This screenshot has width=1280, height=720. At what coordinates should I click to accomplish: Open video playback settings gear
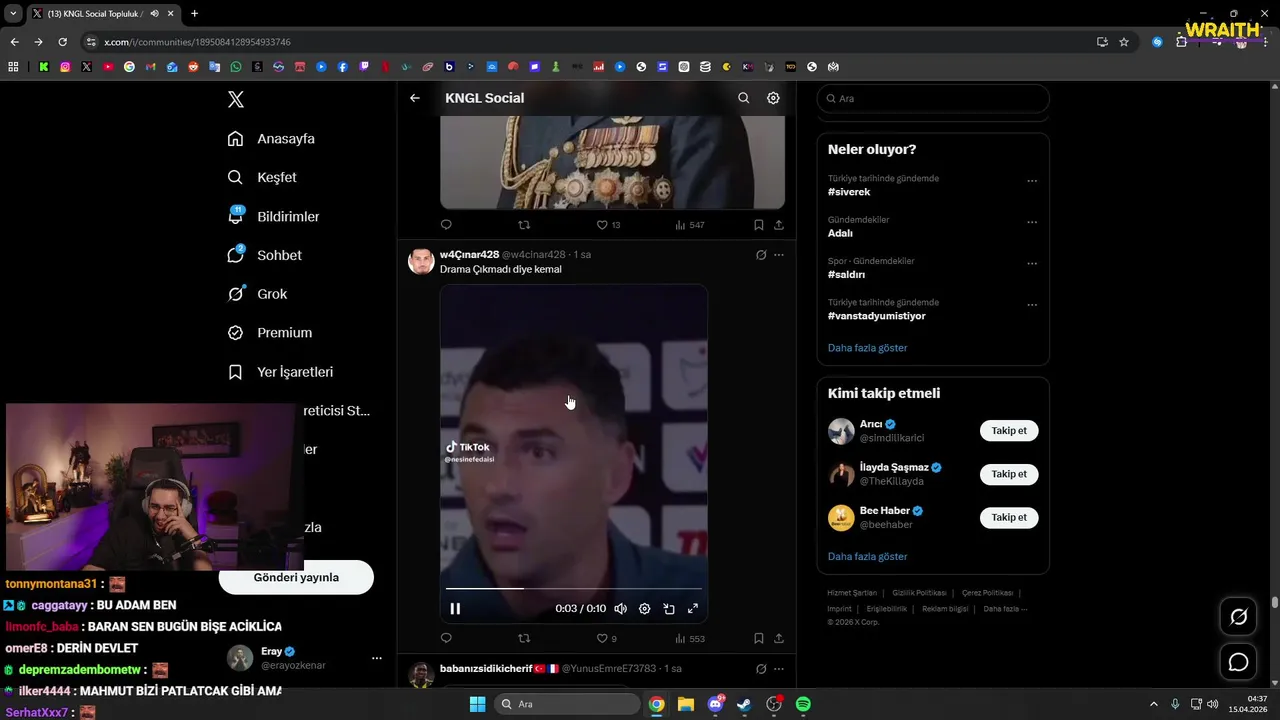[645, 608]
